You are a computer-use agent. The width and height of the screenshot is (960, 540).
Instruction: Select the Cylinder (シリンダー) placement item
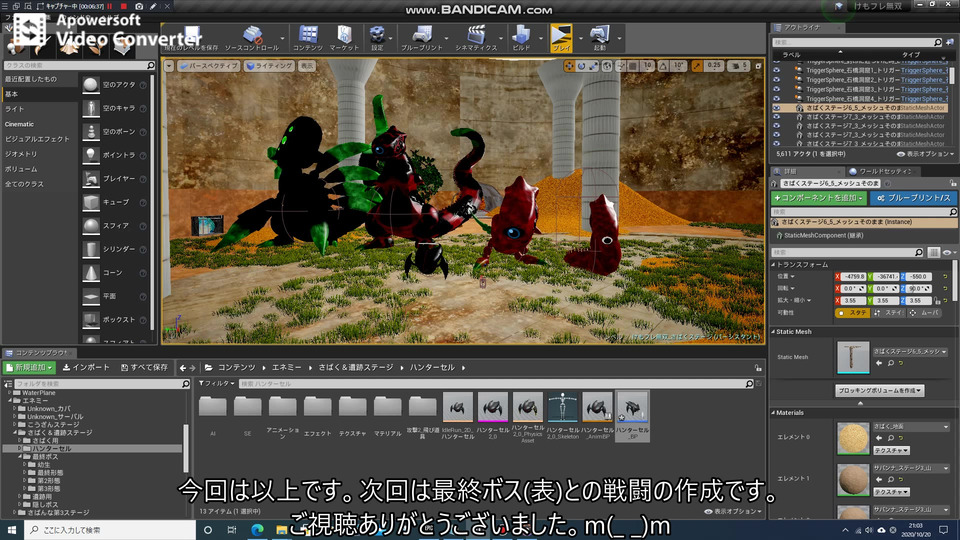click(x=114, y=249)
